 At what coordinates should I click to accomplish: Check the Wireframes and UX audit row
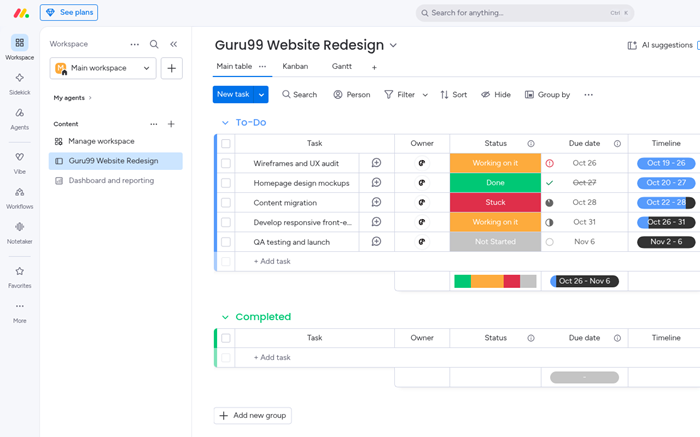226,163
